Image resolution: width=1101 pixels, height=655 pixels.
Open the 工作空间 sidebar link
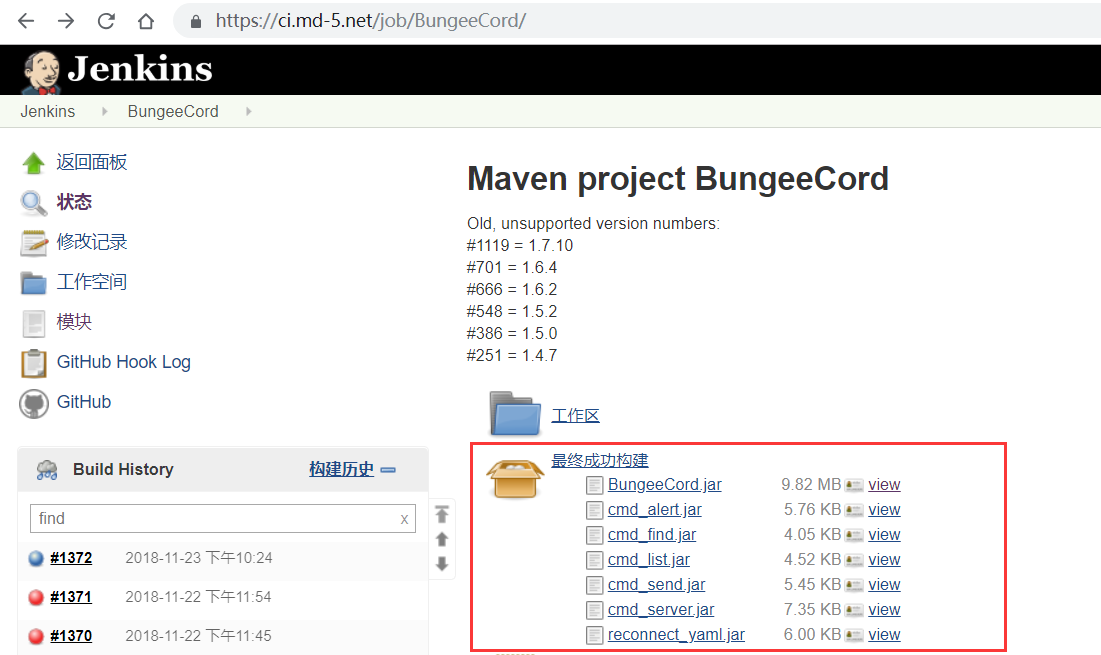tap(92, 282)
